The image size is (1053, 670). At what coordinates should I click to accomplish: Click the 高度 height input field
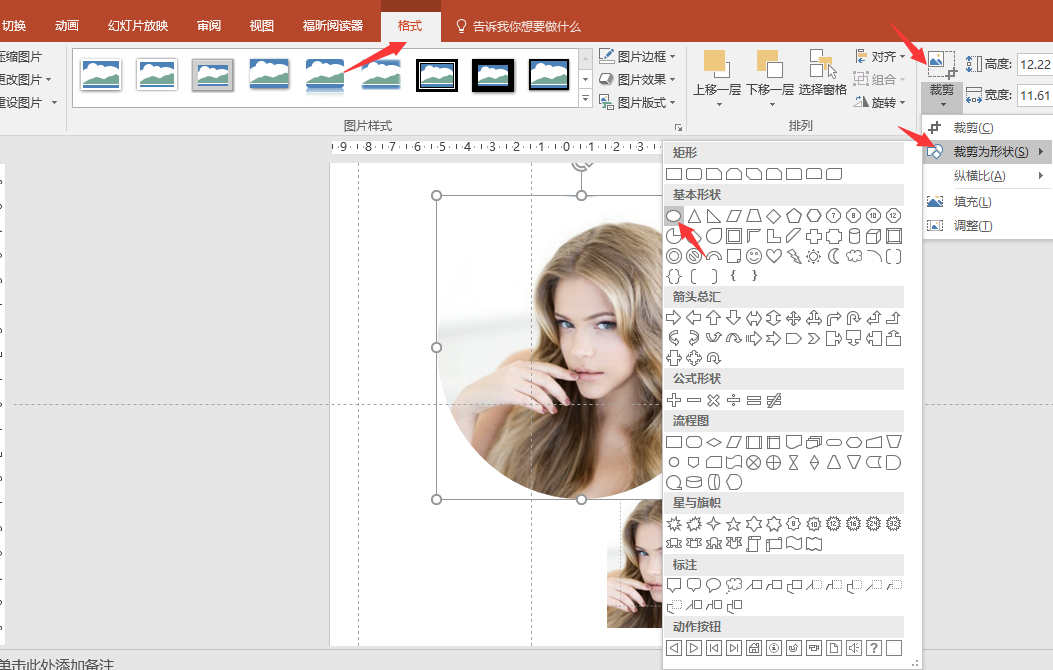pyautogui.click(x=1034, y=65)
